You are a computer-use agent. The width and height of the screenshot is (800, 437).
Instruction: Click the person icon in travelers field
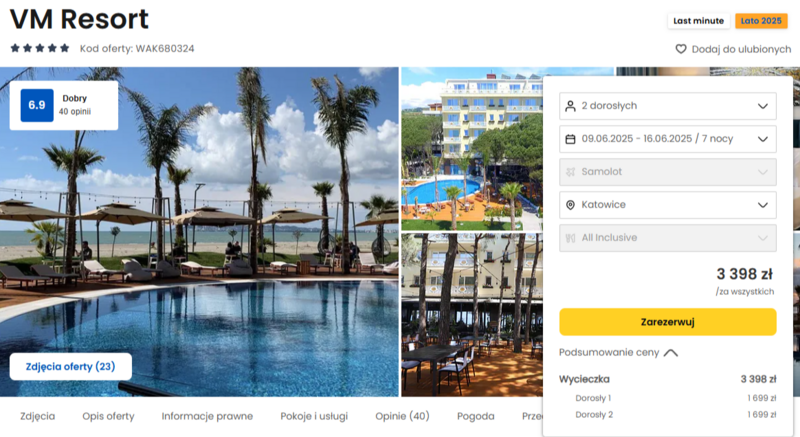(570, 106)
